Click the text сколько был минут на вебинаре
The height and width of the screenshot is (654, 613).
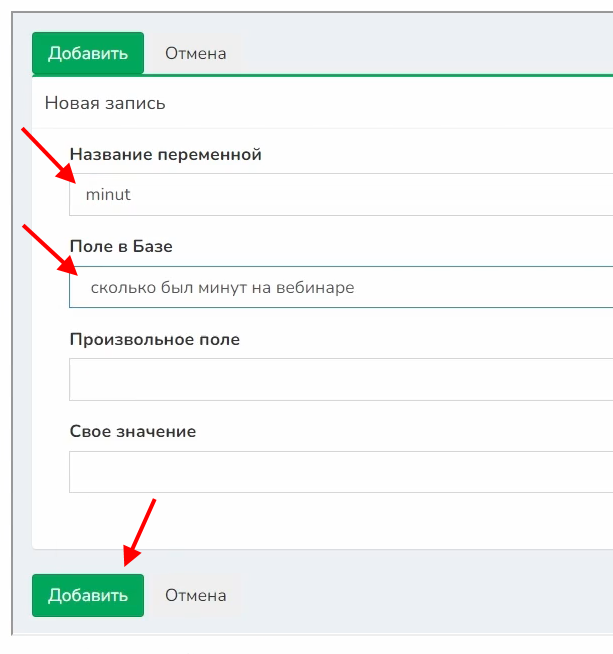pos(222,288)
